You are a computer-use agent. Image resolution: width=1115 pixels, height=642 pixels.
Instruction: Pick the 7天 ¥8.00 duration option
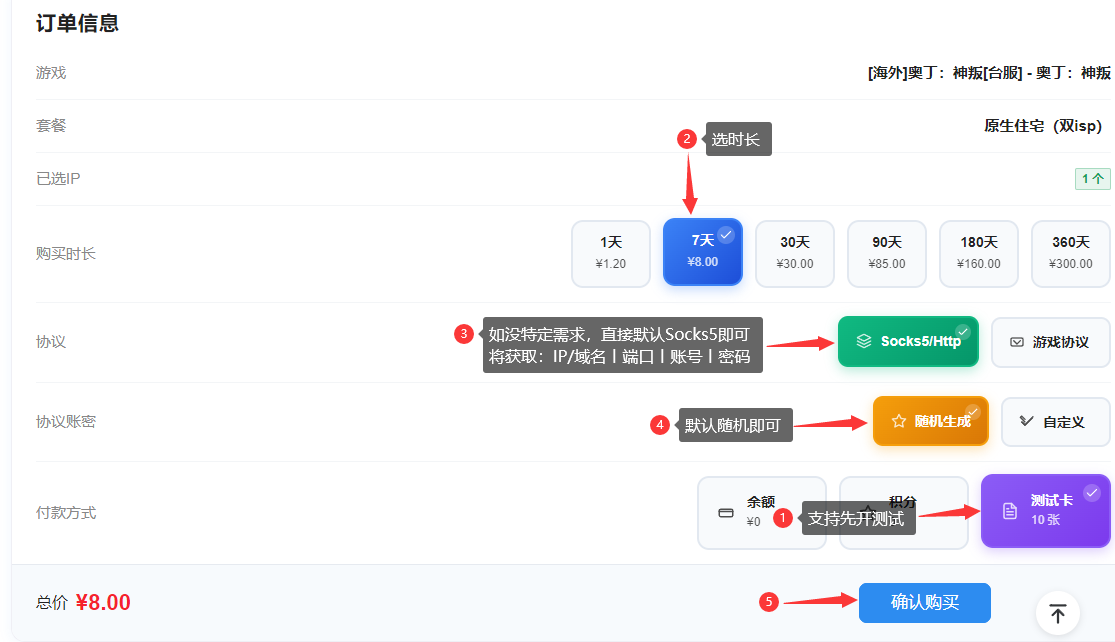702,253
